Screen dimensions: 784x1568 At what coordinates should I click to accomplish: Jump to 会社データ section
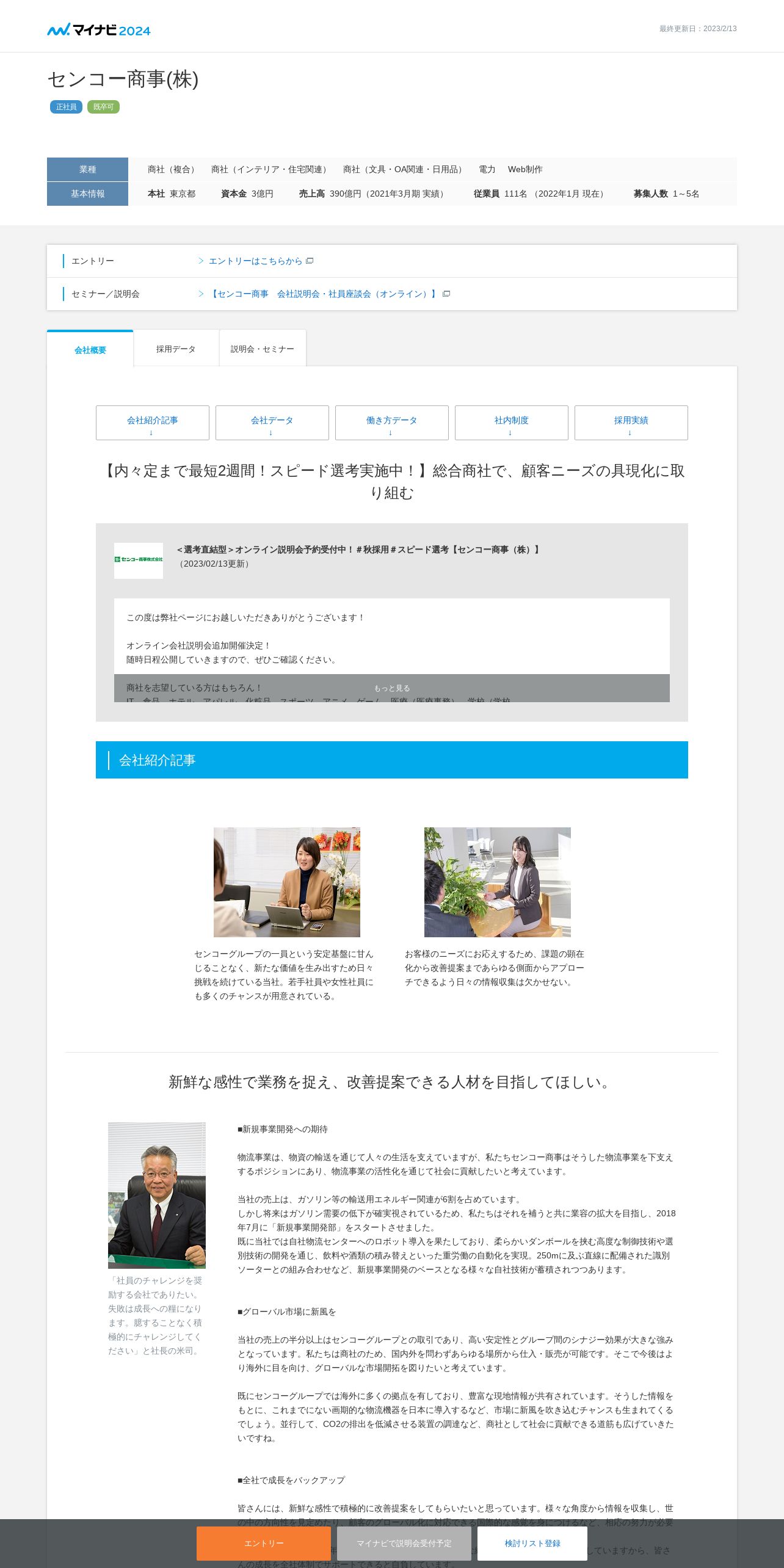pos(272,423)
